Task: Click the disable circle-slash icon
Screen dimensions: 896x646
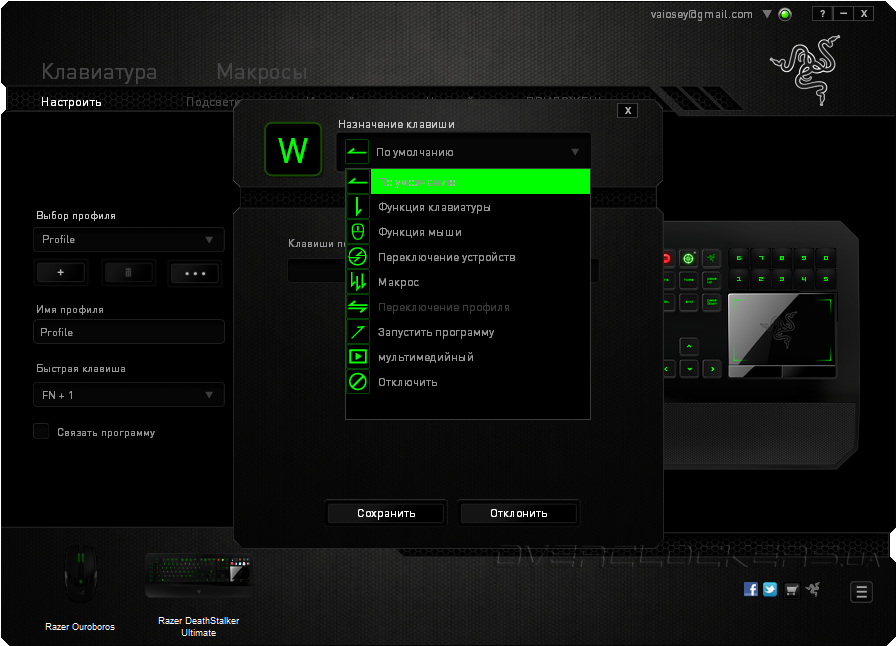Action: [358, 382]
